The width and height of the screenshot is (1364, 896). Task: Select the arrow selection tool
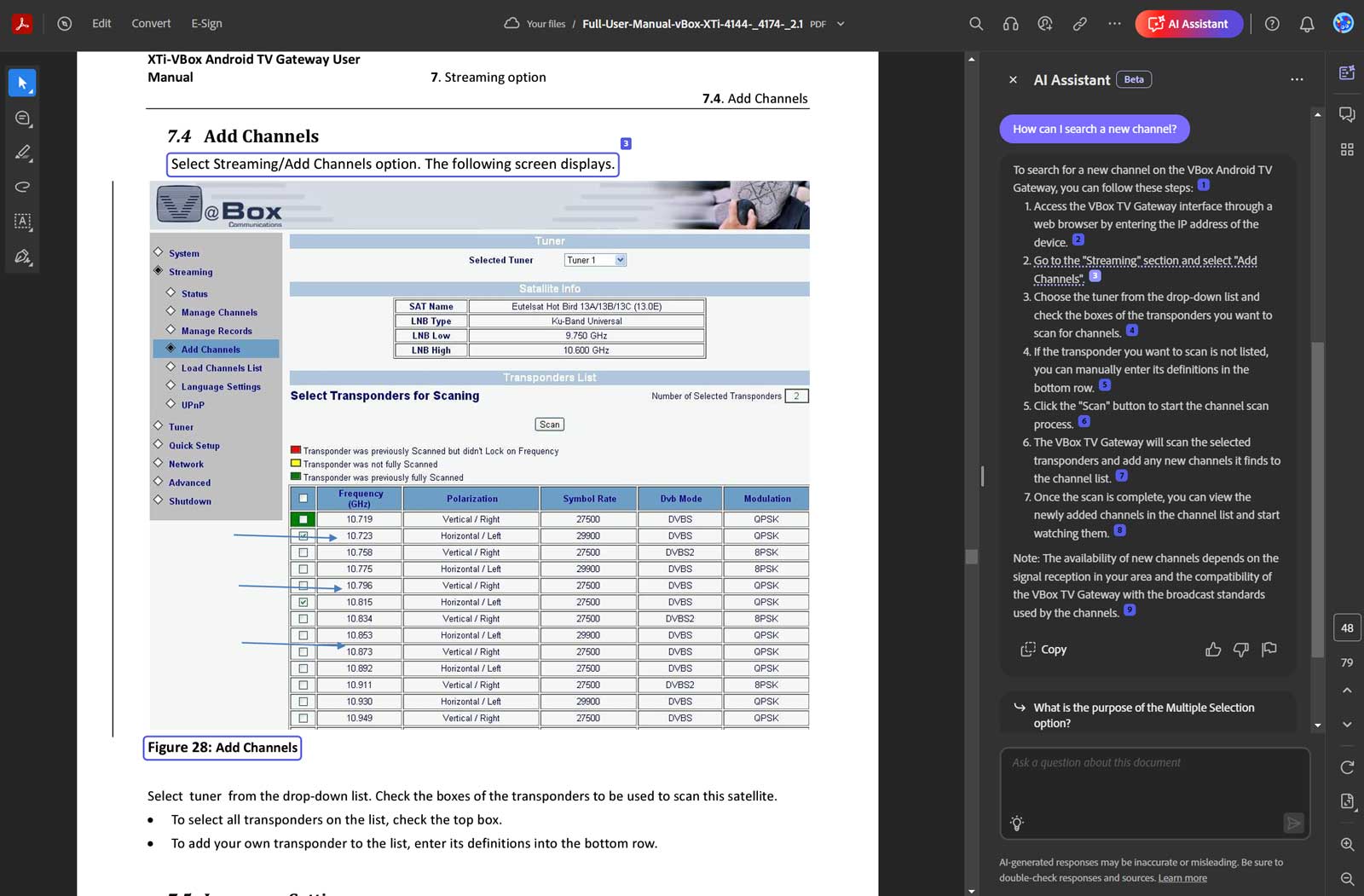[22, 84]
